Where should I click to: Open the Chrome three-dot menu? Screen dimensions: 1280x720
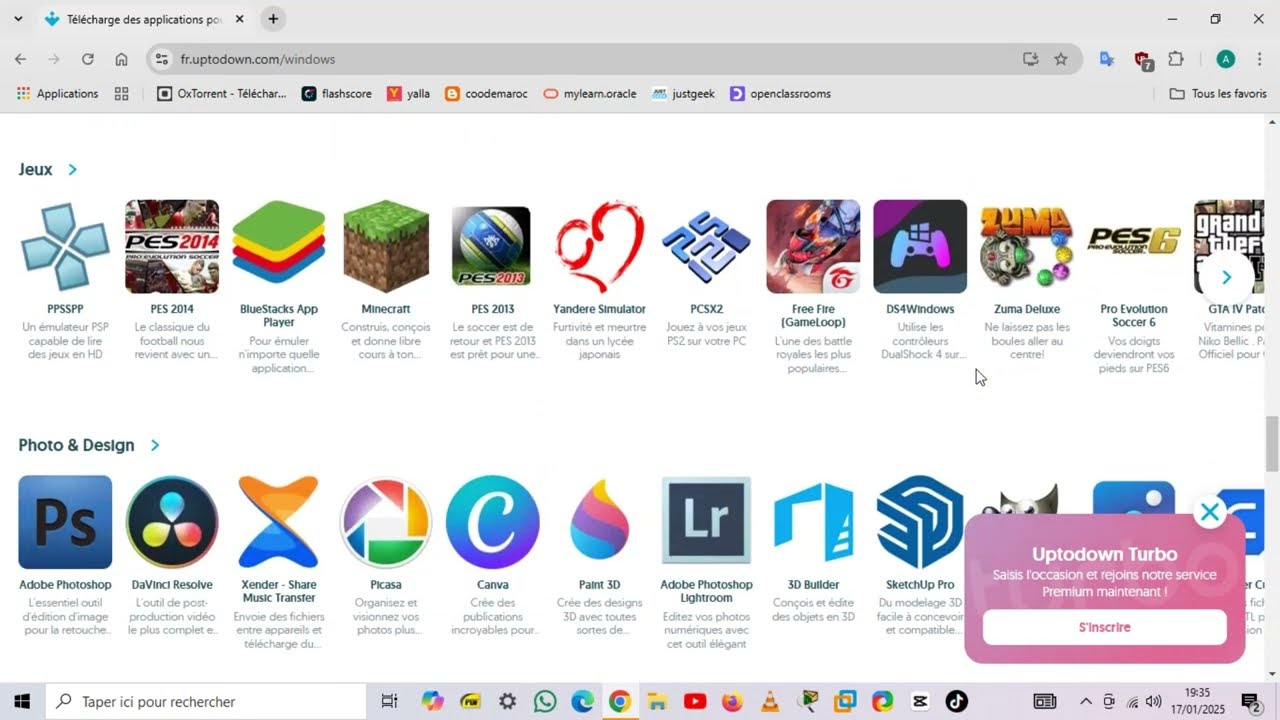click(x=1259, y=59)
